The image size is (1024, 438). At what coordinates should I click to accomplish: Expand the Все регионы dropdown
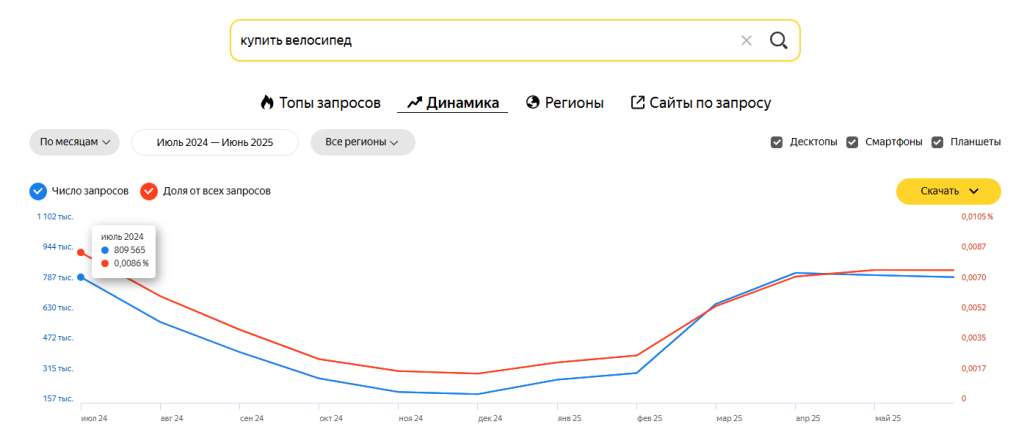click(362, 142)
